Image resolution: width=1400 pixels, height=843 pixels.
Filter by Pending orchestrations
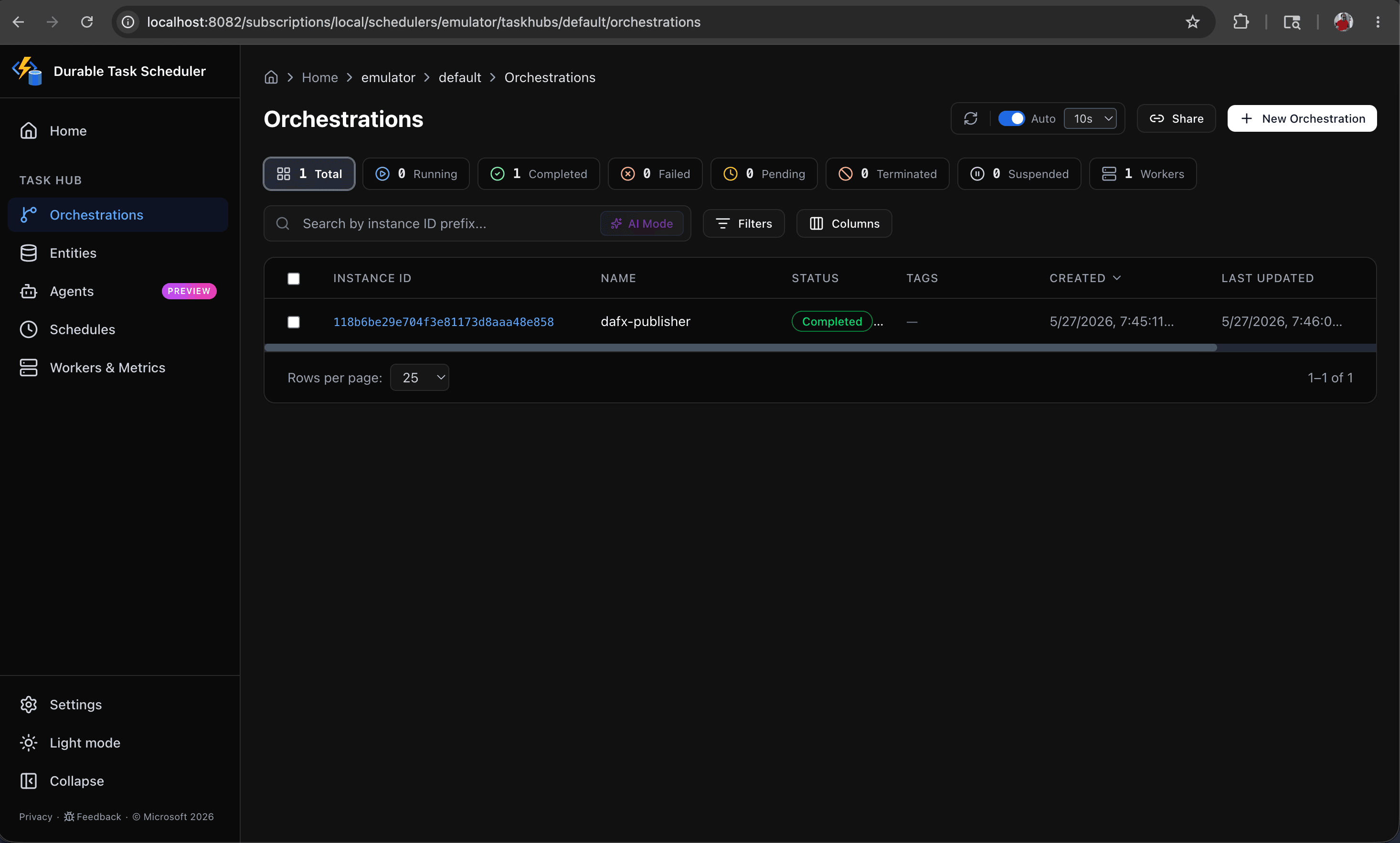tap(764, 174)
